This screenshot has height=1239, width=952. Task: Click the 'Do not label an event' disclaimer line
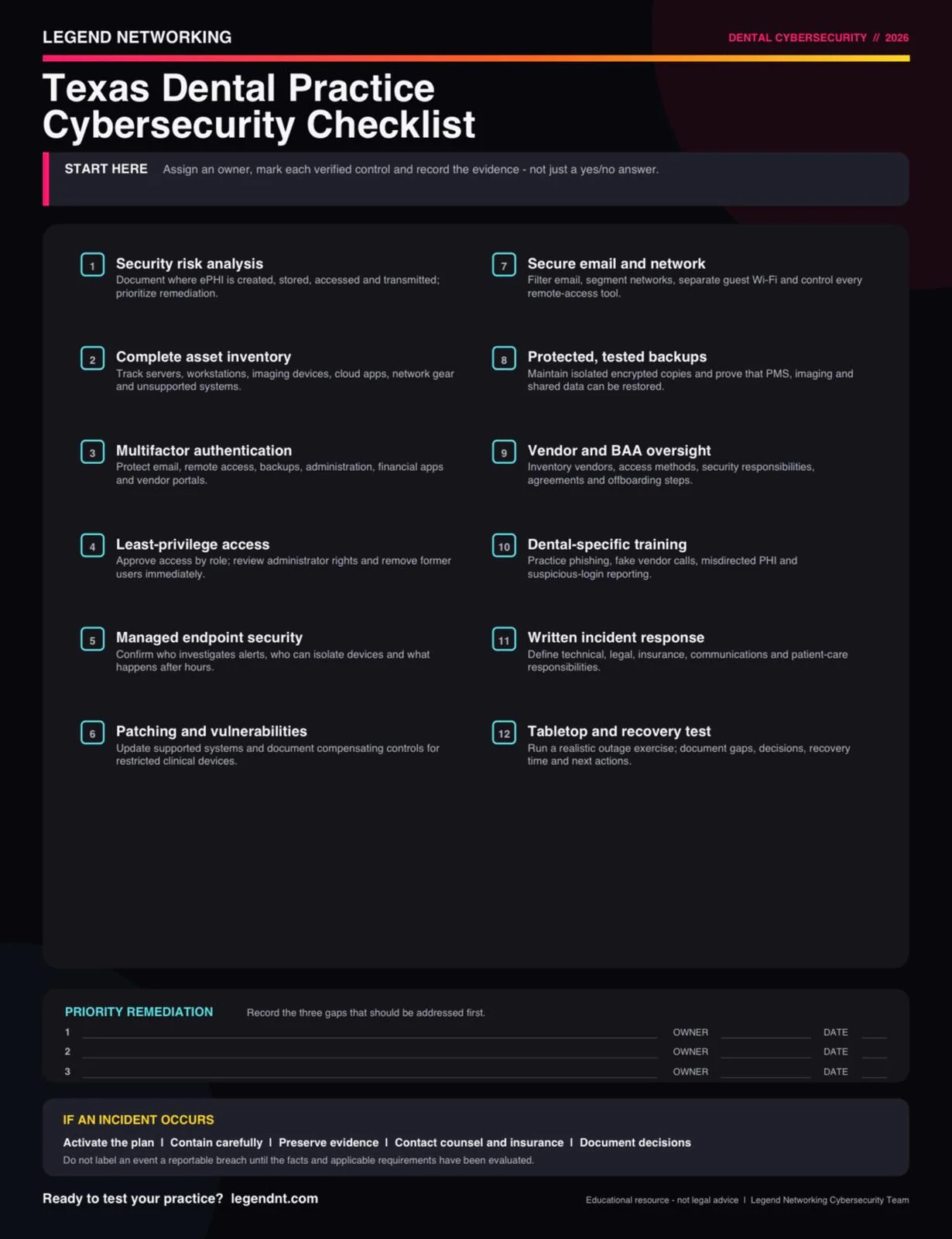coord(299,1161)
